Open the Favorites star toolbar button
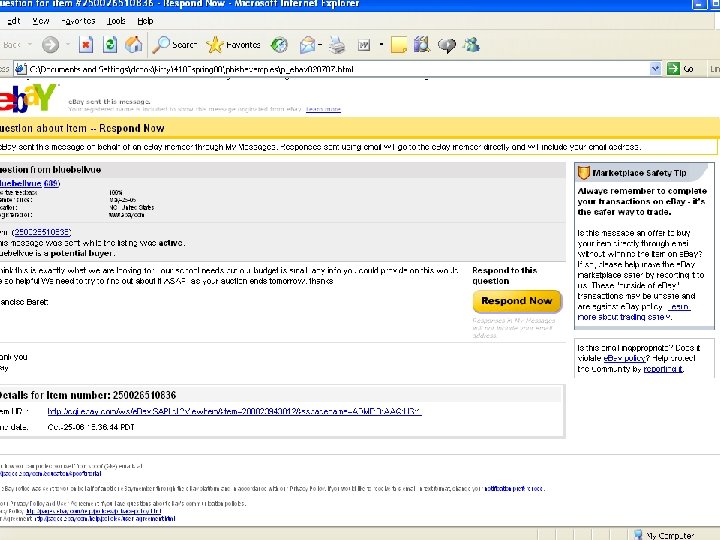The height and width of the screenshot is (540, 720). (233, 45)
